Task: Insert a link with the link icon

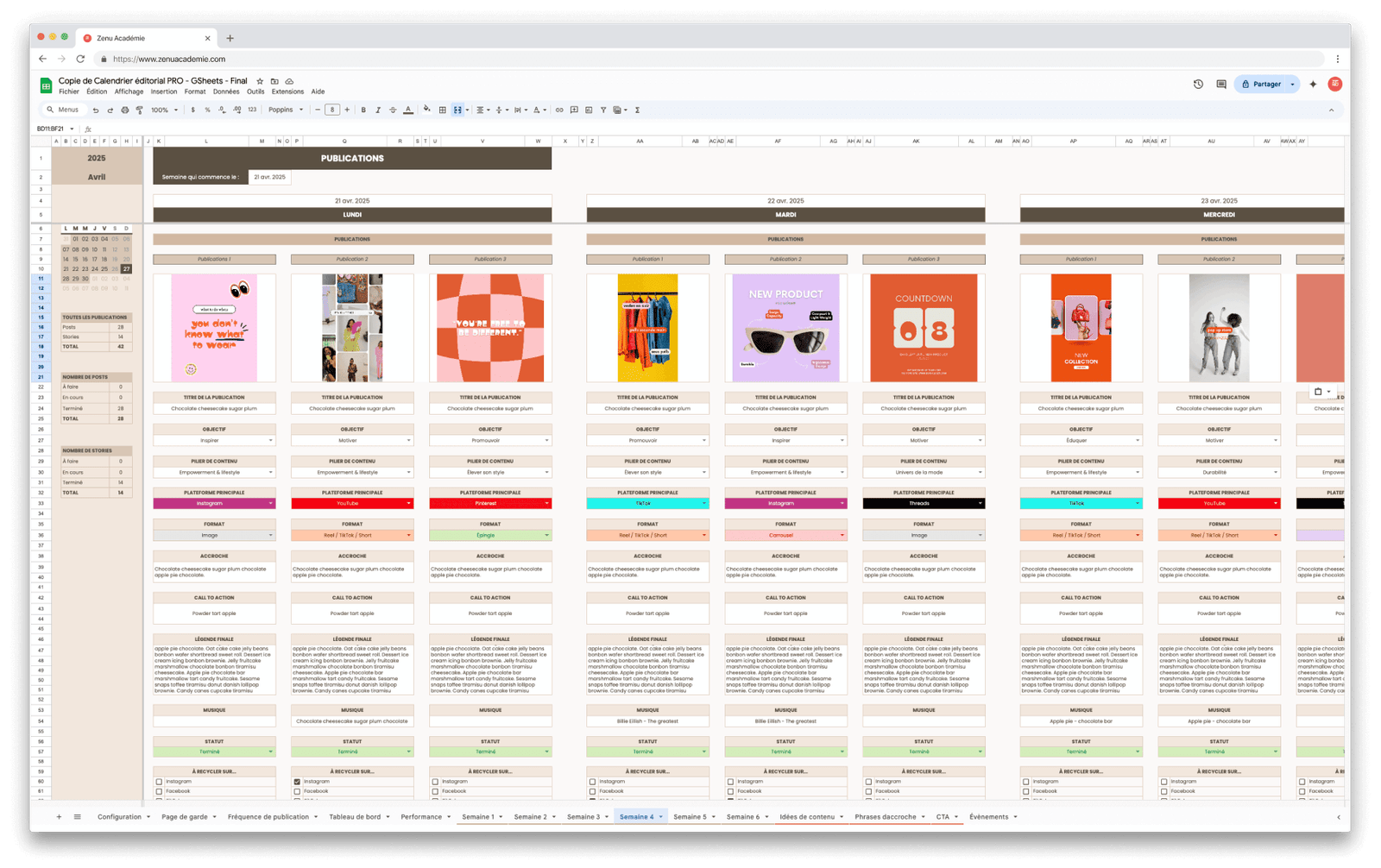Action: (x=559, y=110)
